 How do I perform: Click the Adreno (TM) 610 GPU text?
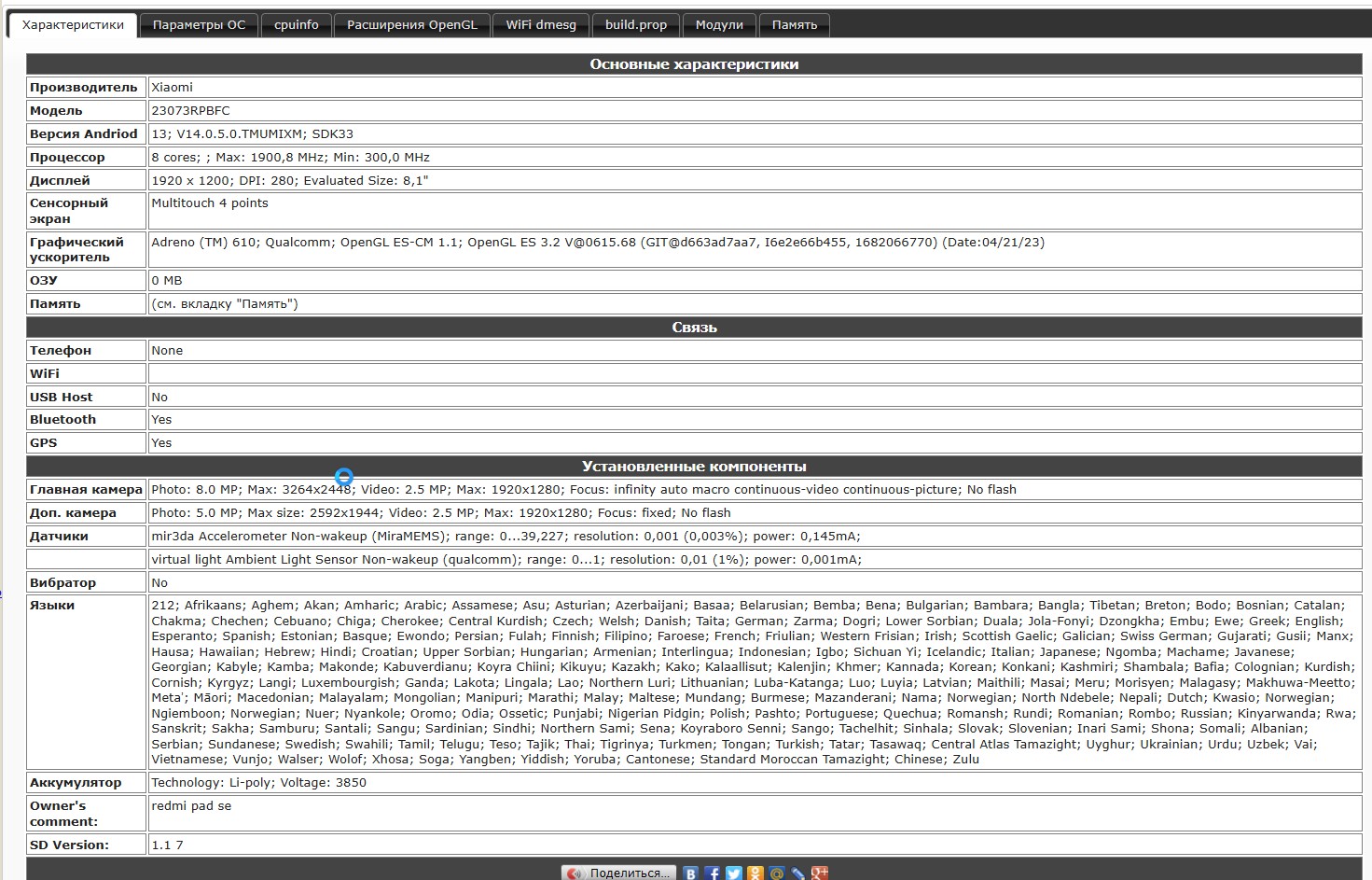coord(598,242)
